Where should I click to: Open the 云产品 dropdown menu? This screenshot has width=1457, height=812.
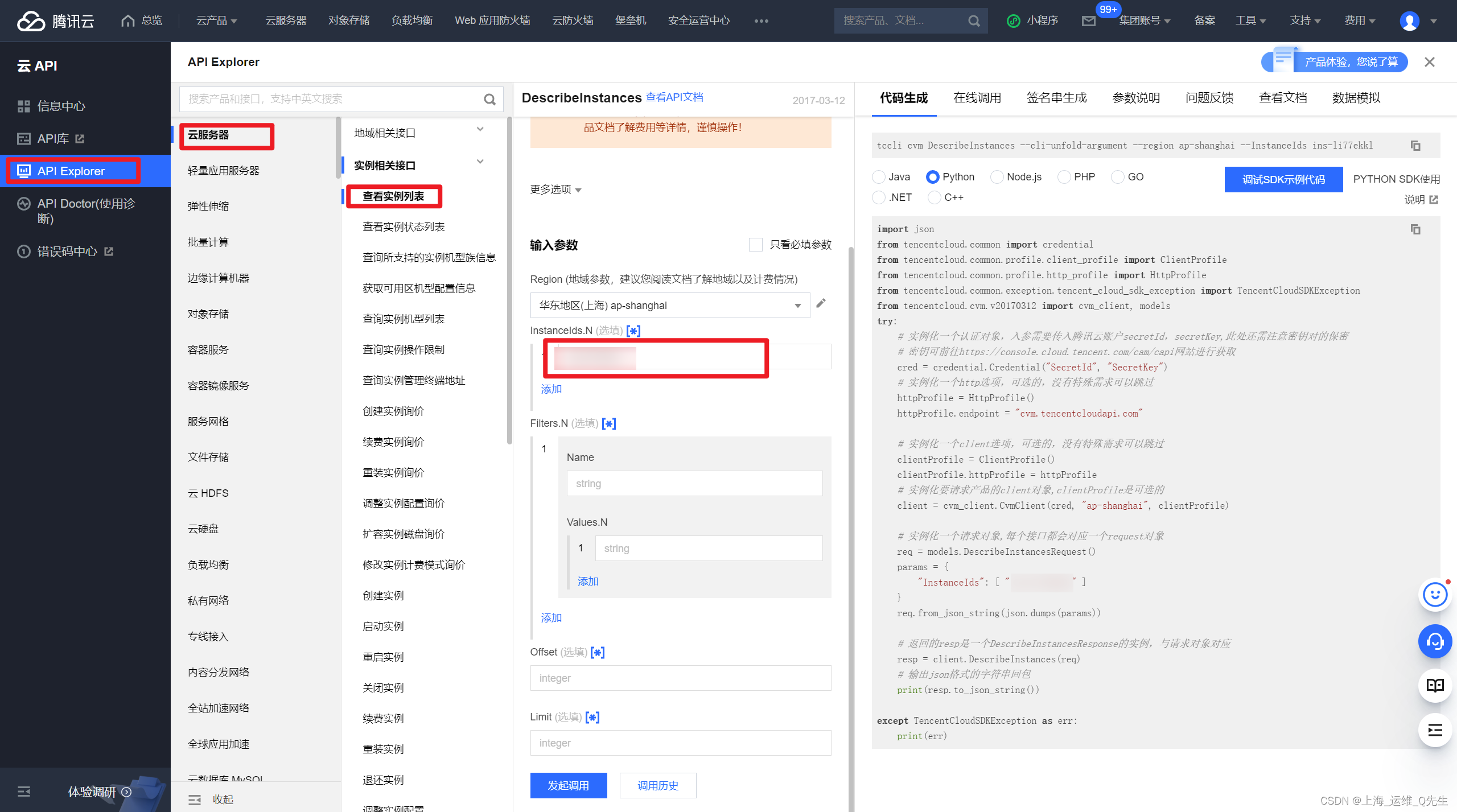point(216,20)
